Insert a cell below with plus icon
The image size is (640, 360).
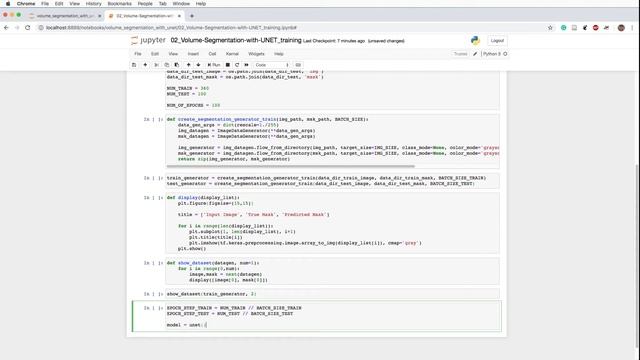pyautogui.click(x=145, y=65)
